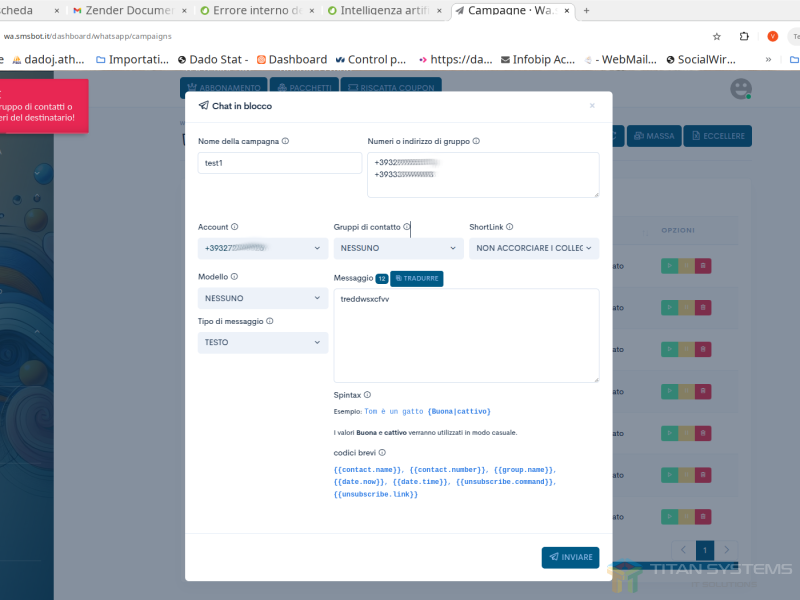800x600 pixels.
Task: Click the Spintax info icon
Action: 367,395
